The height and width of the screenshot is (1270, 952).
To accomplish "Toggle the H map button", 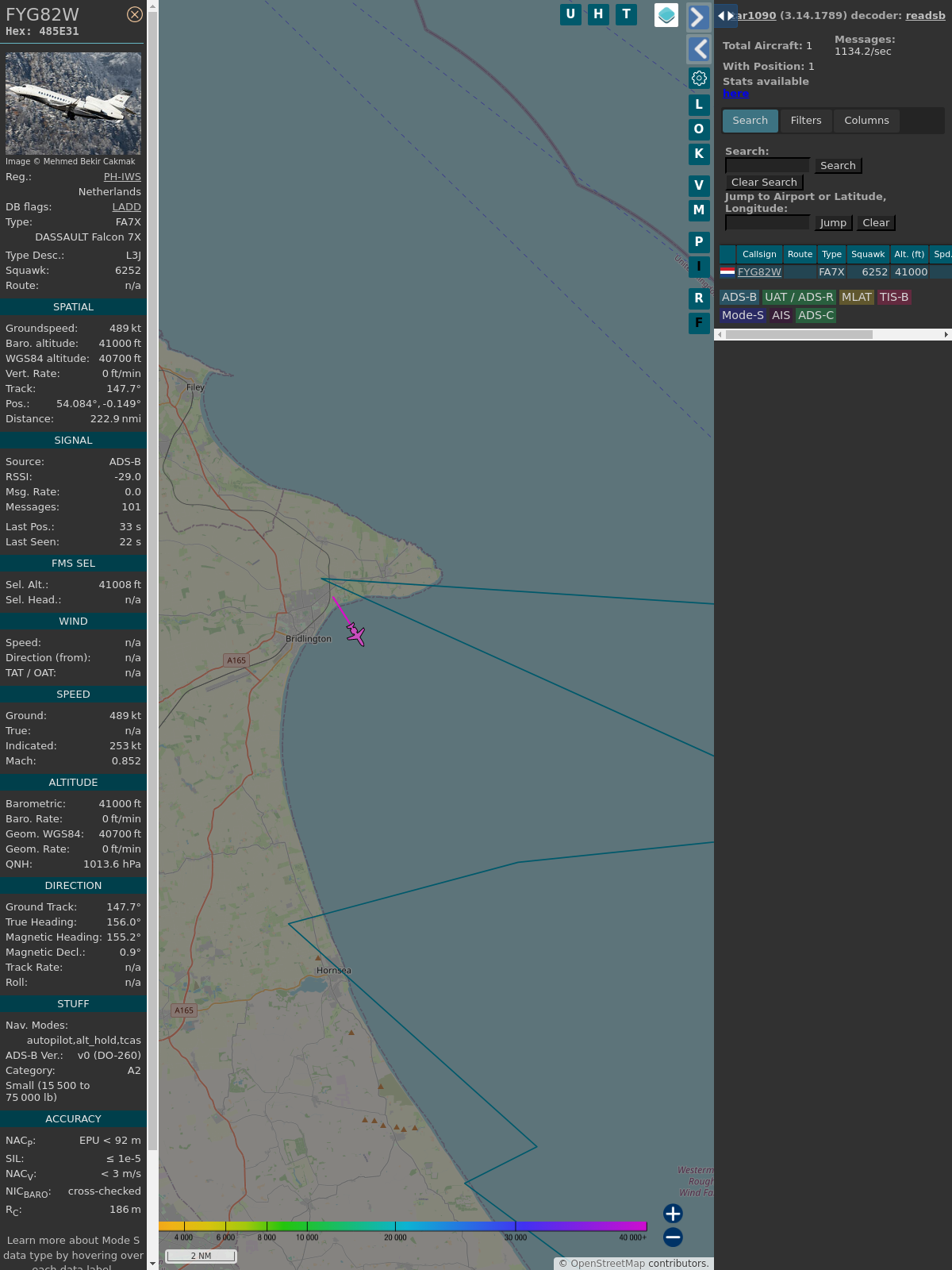I will point(598,14).
